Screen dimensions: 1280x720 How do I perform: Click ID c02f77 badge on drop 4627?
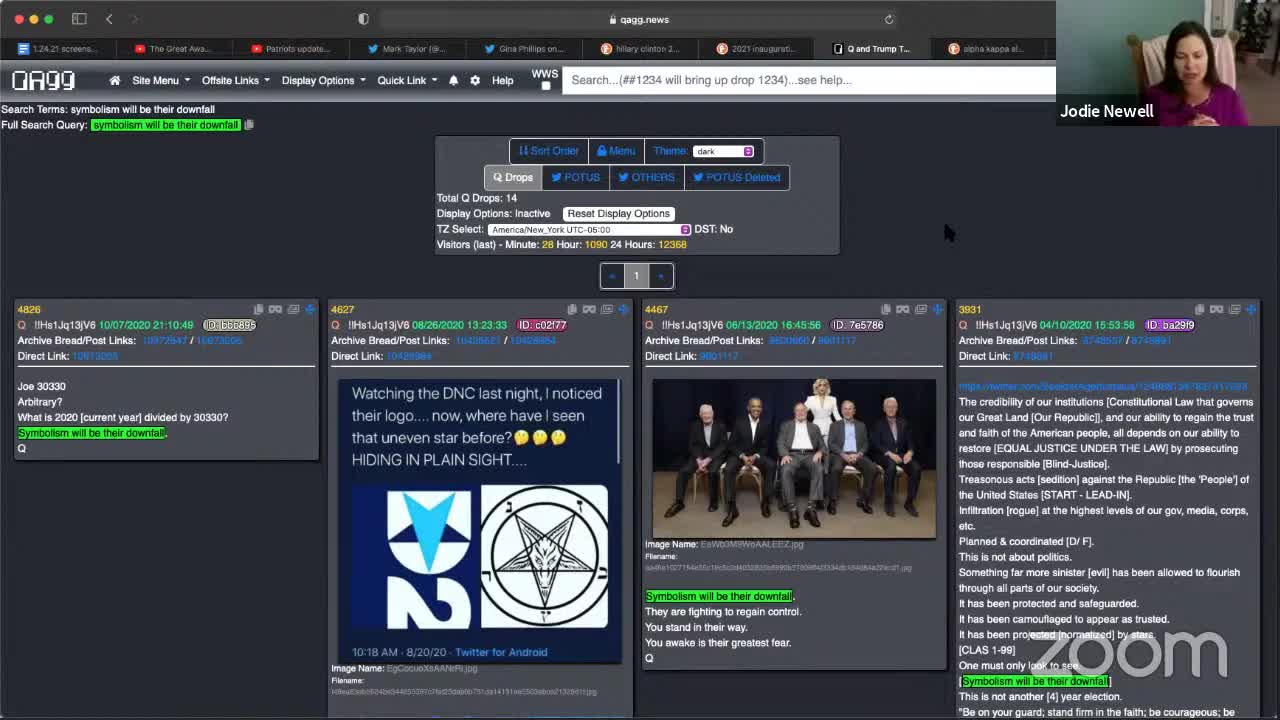(543, 325)
